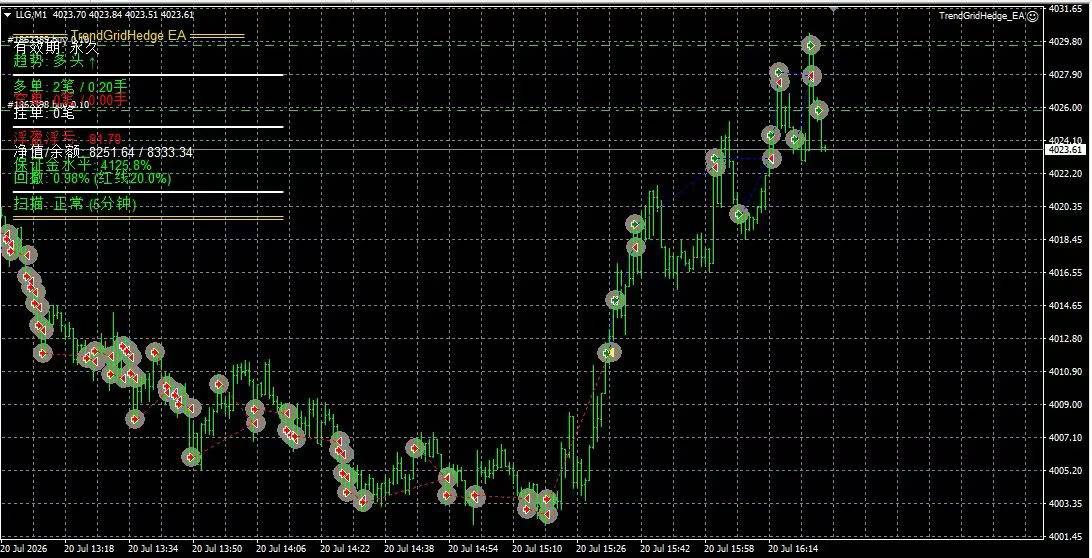Select the isolated trade marker near 14:38 at 4006.5

pyautogui.click(x=415, y=448)
